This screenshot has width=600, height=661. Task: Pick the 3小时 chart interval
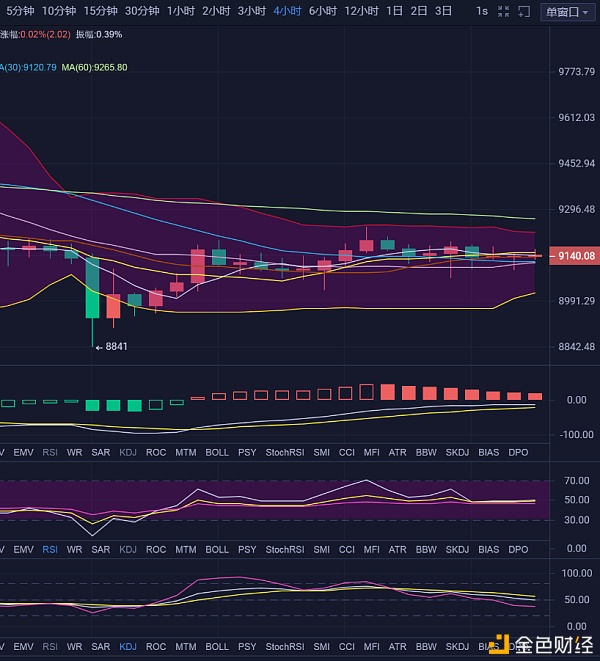(252, 11)
